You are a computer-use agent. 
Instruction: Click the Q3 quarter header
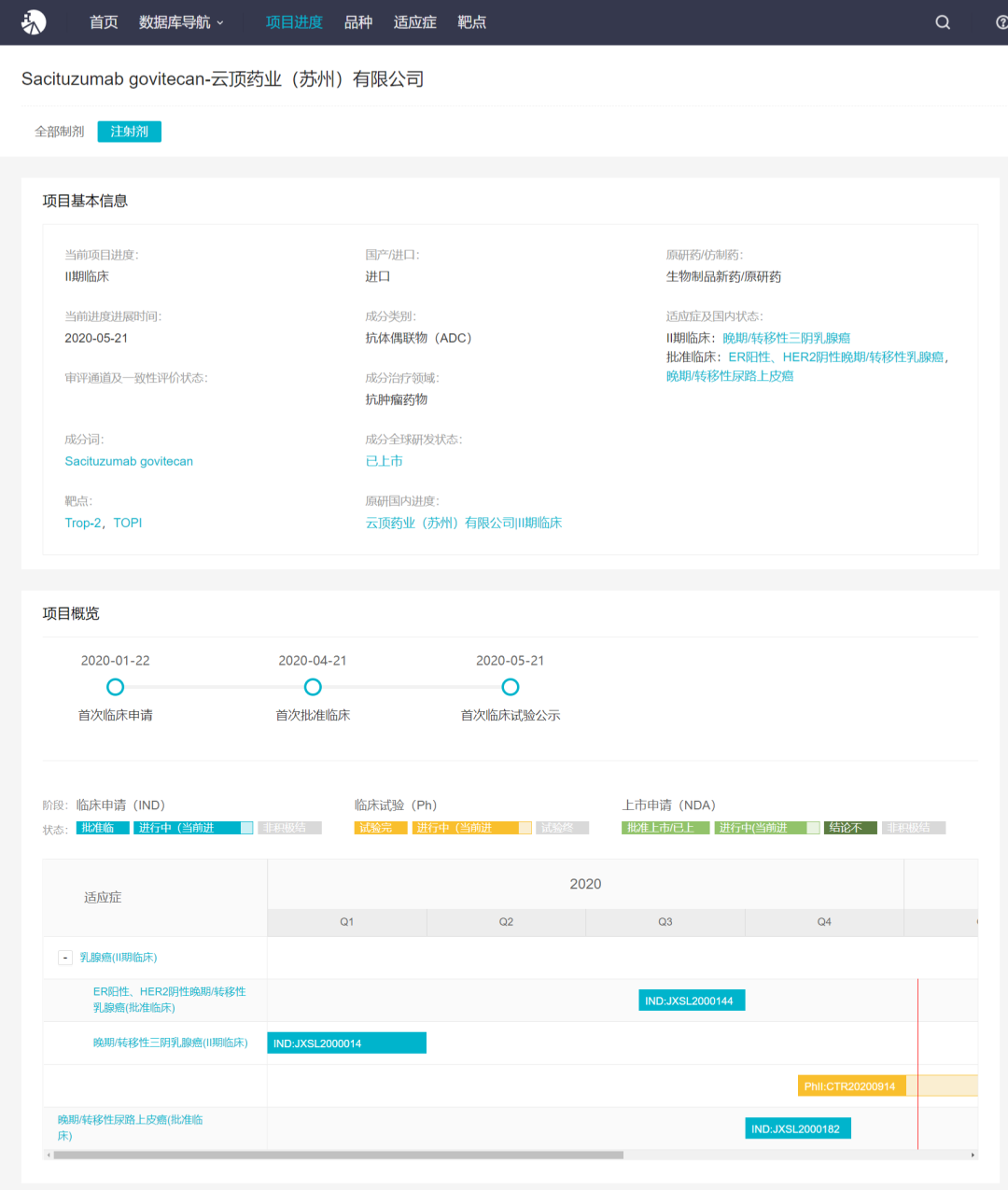click(665, 922)
